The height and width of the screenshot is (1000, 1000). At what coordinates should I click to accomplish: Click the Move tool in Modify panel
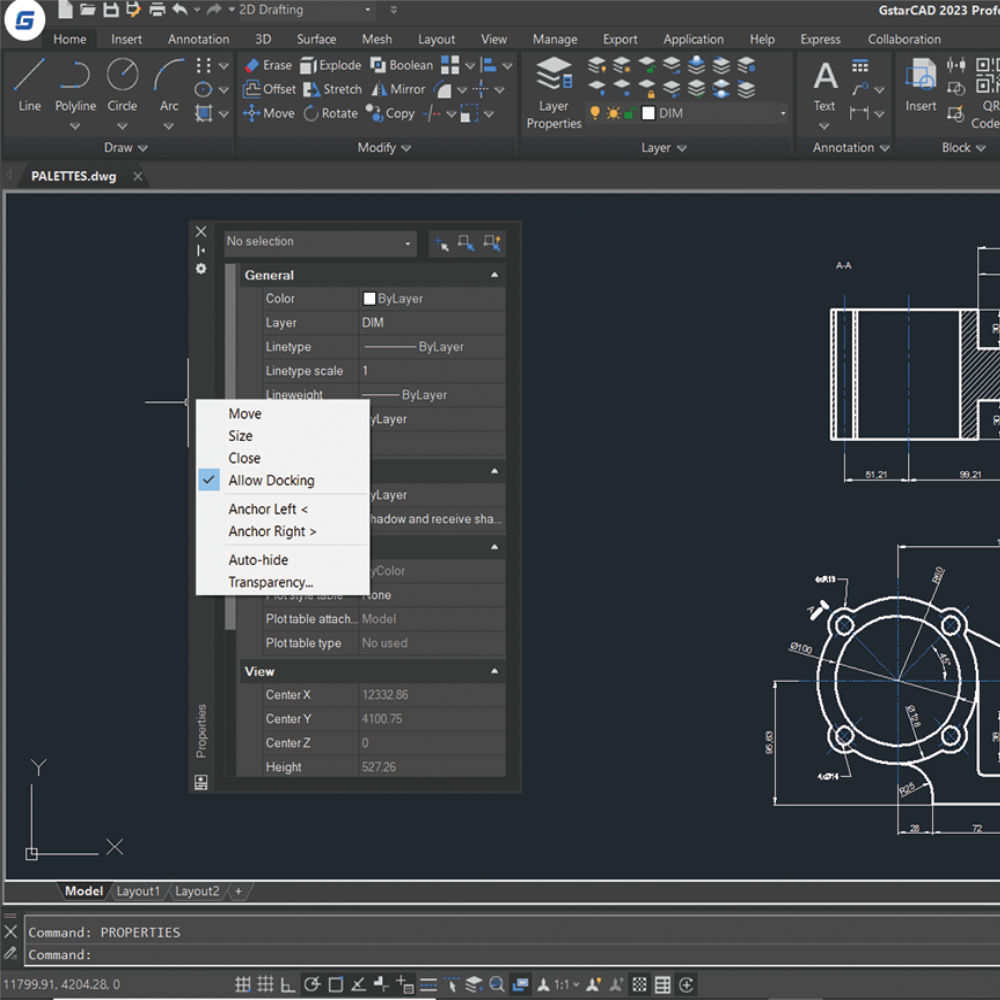click(x=268, y=114)
